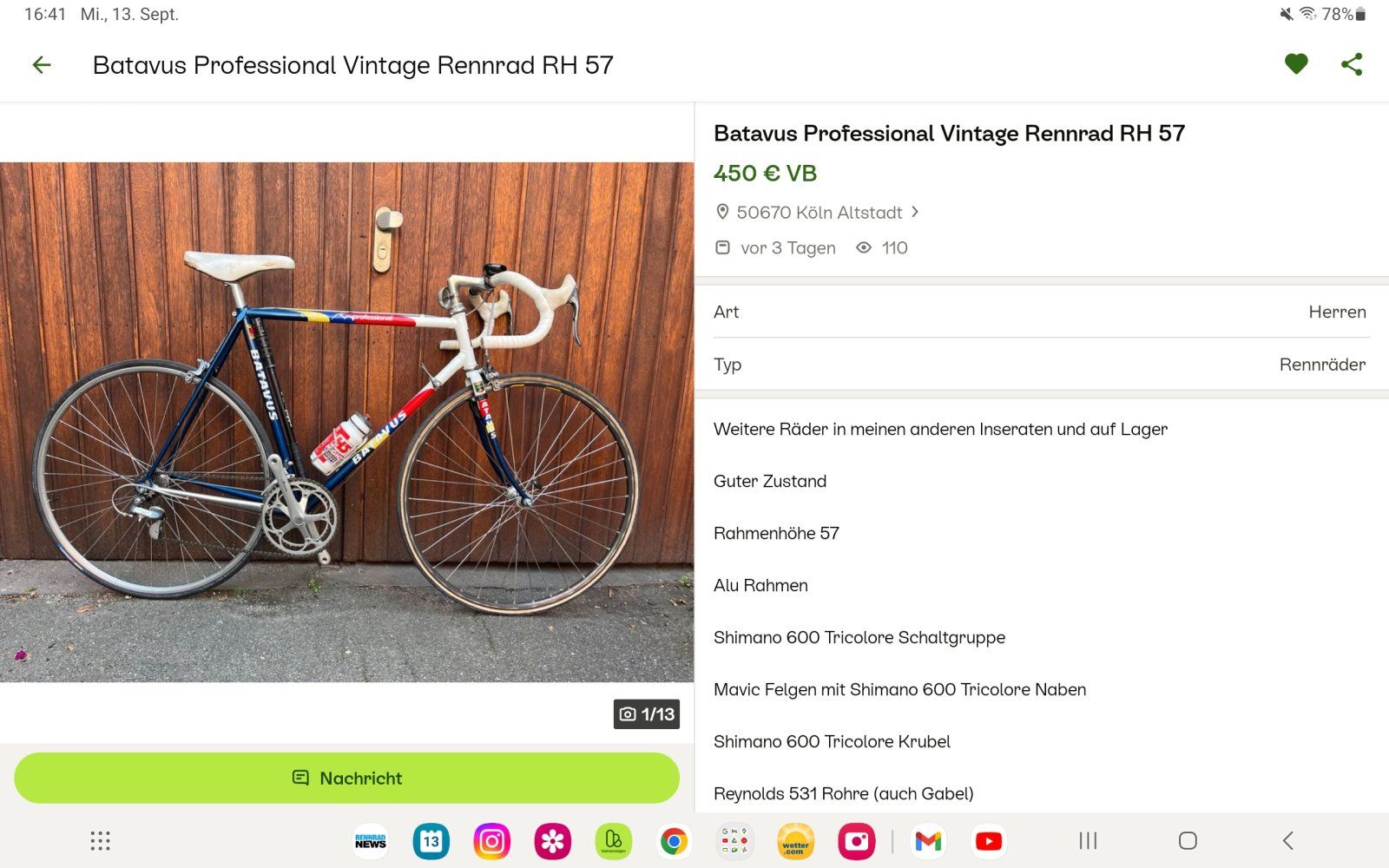The image size is (1389, 868).
Task: Launch Chrome browser from taskbar
Action: tap(674, 841)
